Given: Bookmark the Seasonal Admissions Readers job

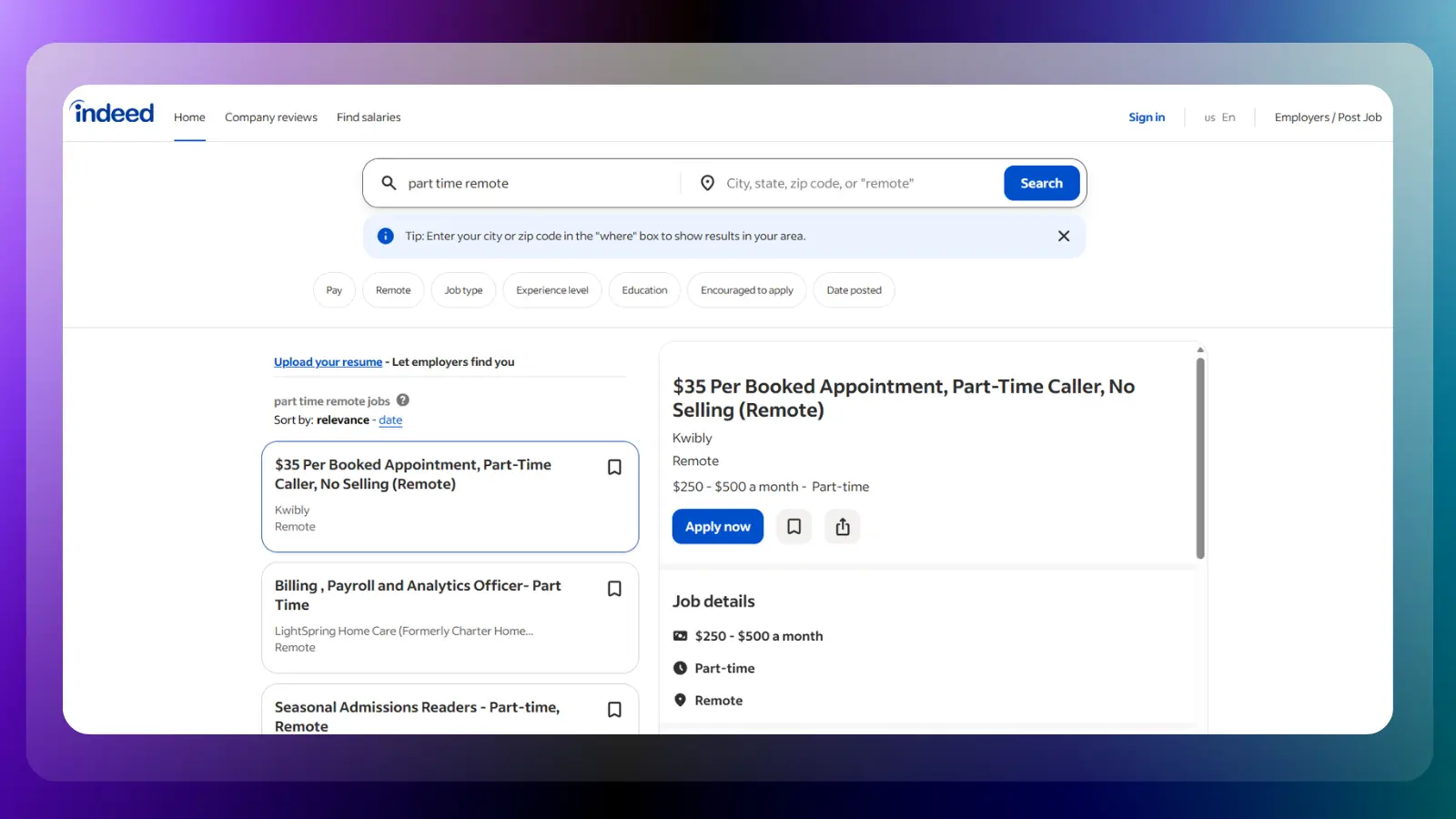Looking at the screenshot, I should [614, 710].
